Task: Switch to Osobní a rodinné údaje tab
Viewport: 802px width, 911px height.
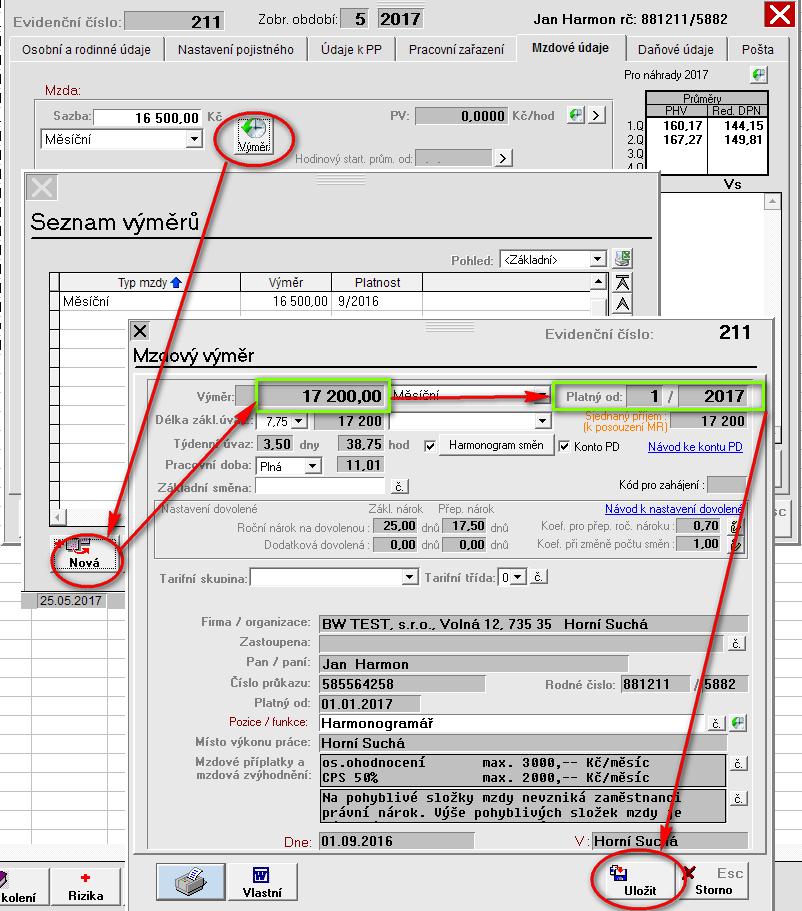Action: coord(86,49)
